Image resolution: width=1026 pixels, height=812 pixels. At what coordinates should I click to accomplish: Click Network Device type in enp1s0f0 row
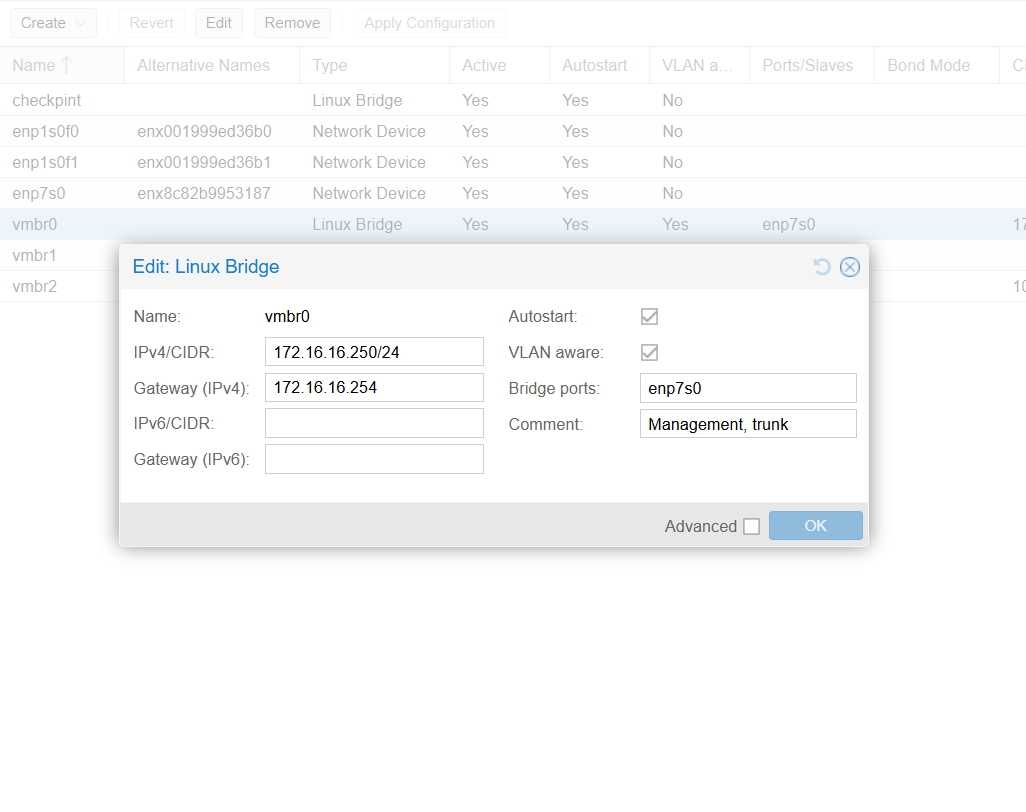pyautogui.click(x=369, y=132)
